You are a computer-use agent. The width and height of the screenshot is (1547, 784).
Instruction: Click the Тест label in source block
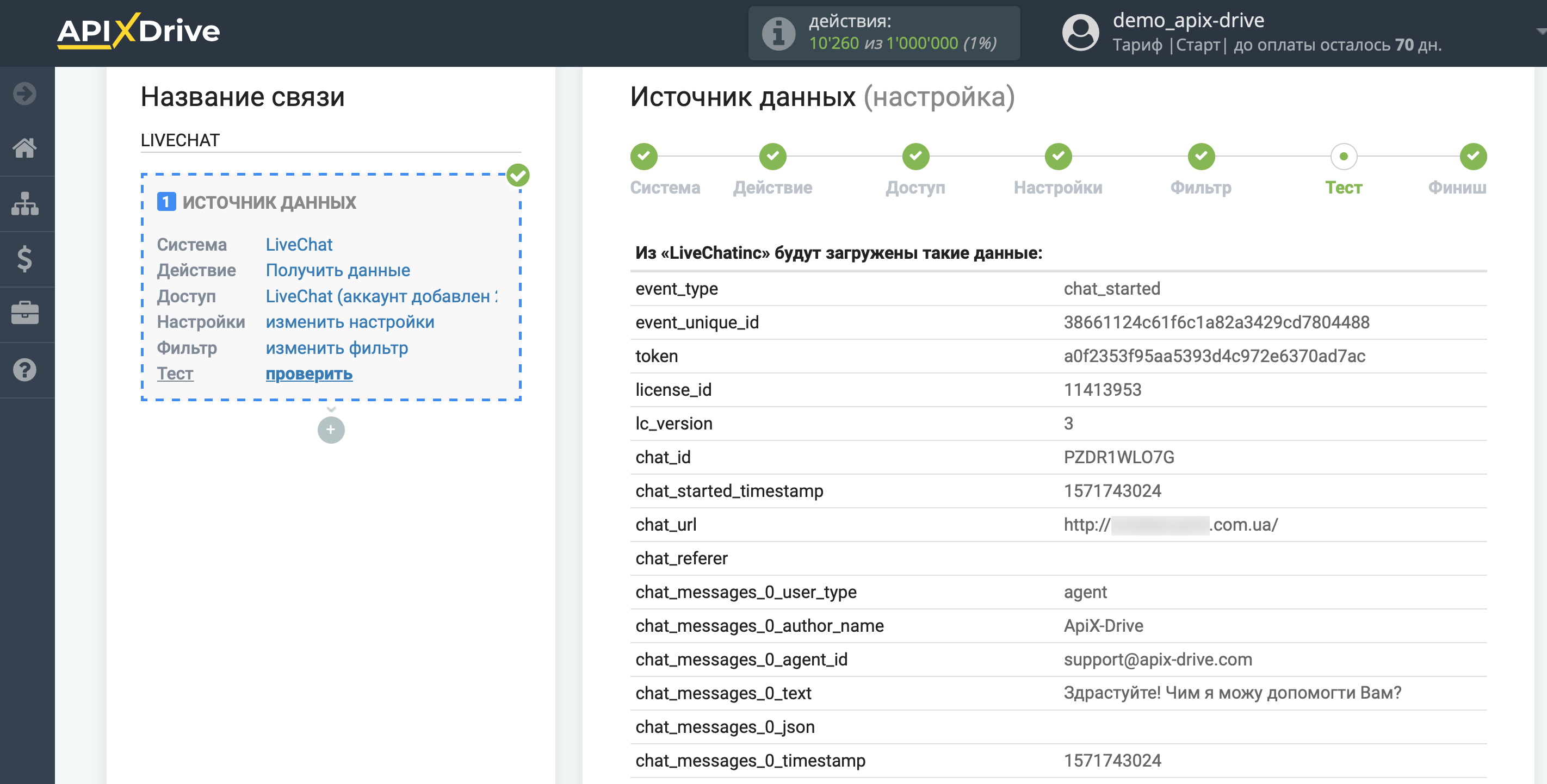[175, 374]
